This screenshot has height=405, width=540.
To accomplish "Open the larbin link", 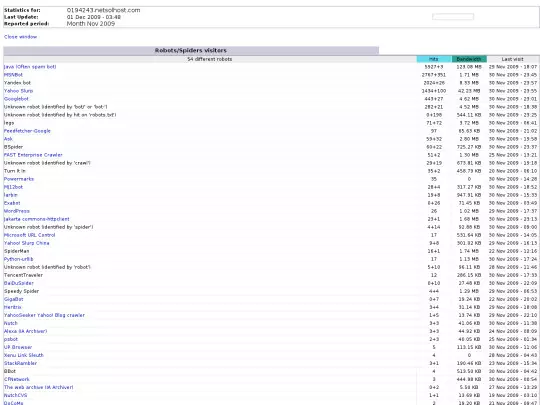I will 11,195.
